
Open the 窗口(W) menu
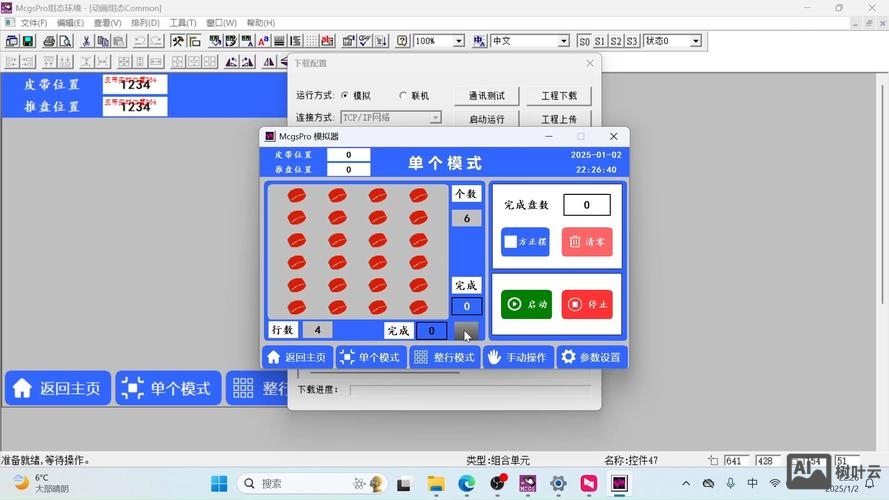point(221,23)
